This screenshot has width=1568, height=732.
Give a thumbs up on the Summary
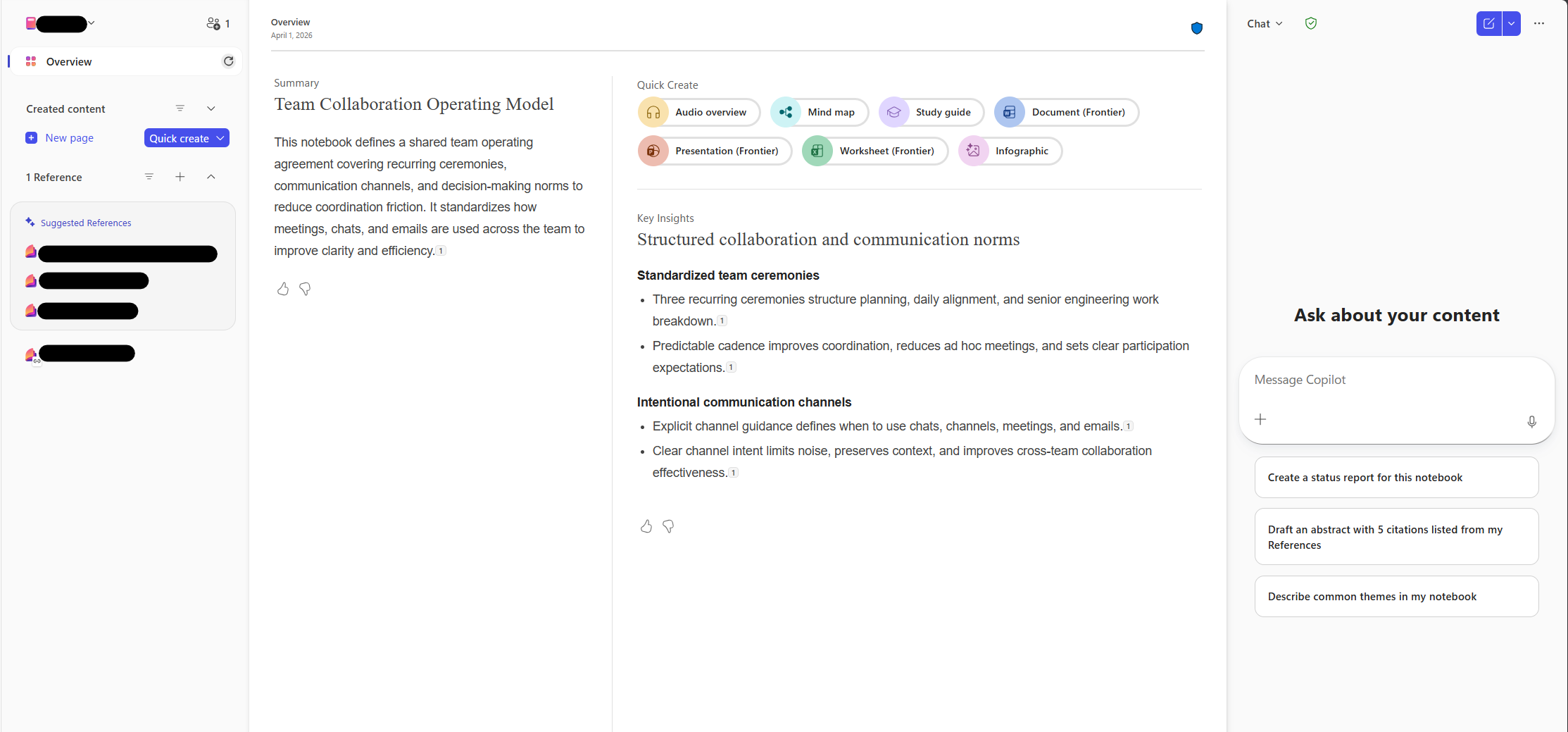click(x=282, y=289)
